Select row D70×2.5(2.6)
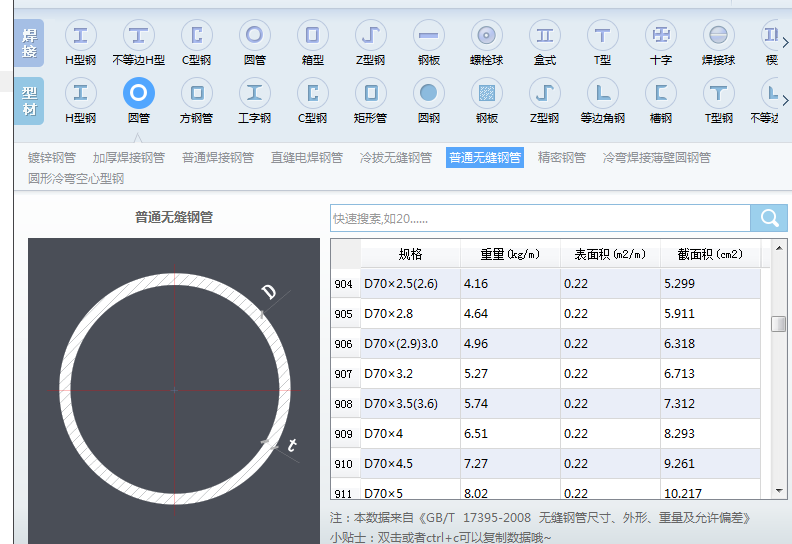Screen dimensions: 792x544 coord(546,283)
